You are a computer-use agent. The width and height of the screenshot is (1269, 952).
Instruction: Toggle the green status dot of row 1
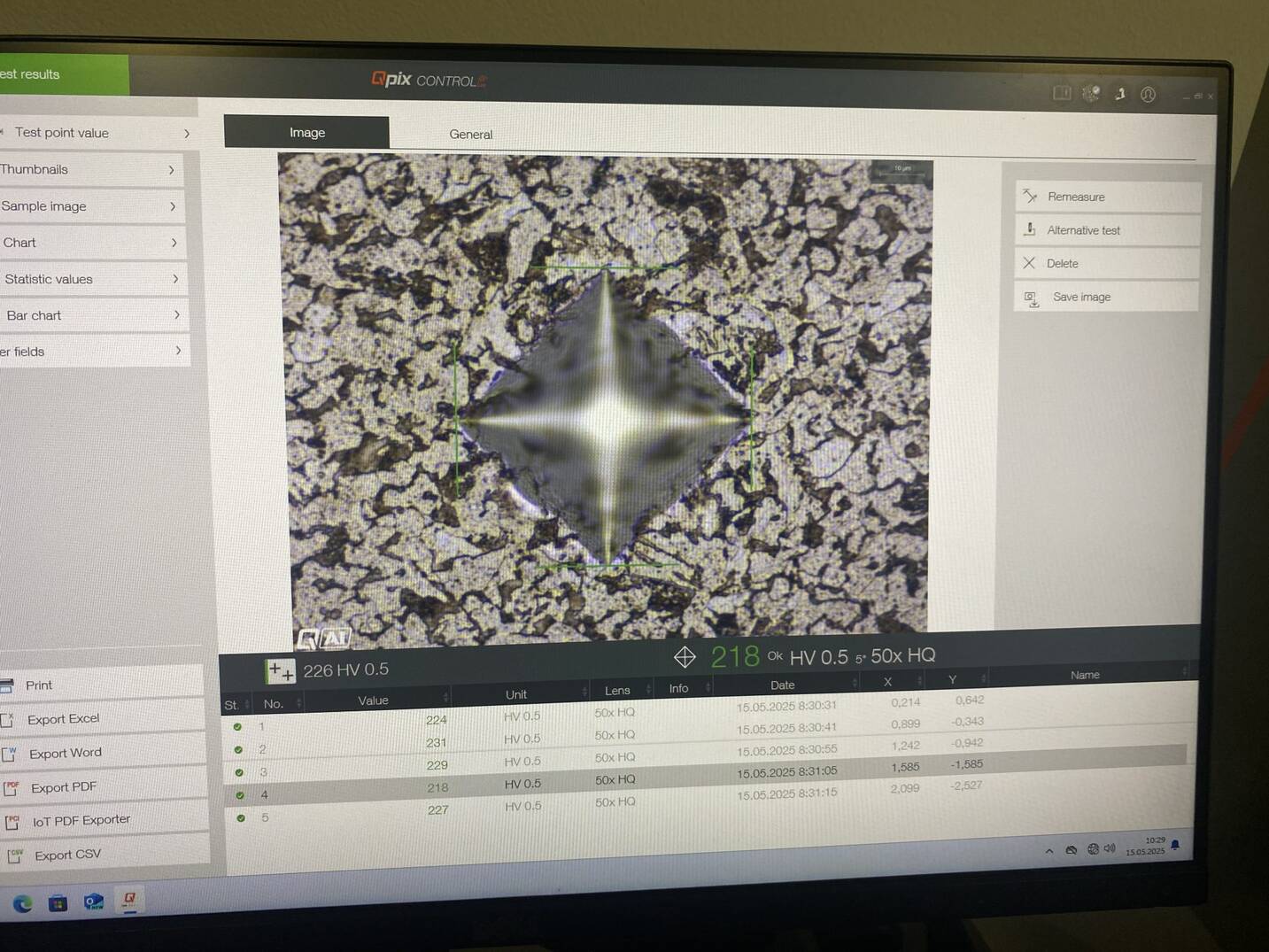pos(237,727)
